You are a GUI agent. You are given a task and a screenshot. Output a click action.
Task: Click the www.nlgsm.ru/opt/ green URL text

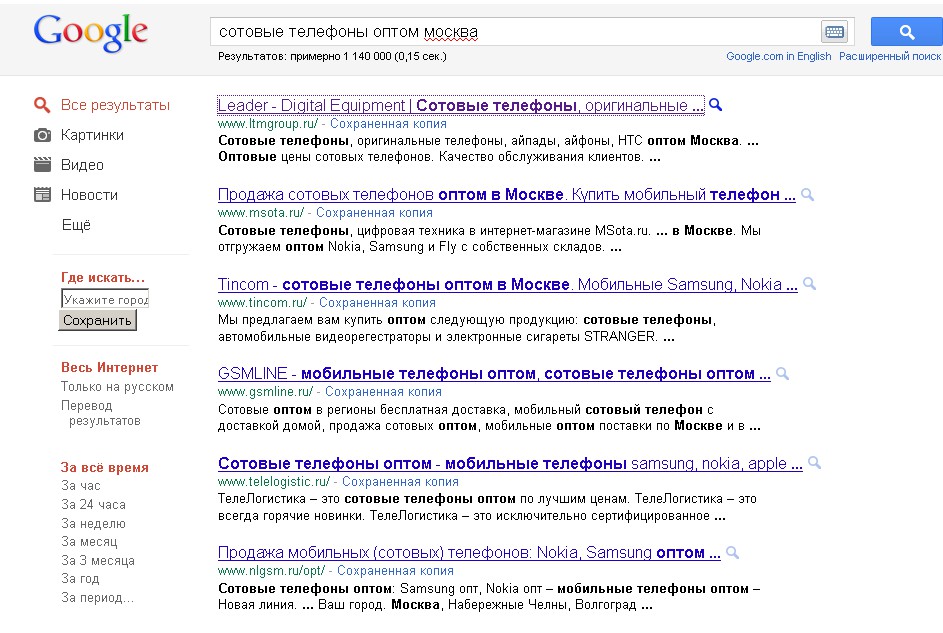pyautogui.click(x=271, y=571)
